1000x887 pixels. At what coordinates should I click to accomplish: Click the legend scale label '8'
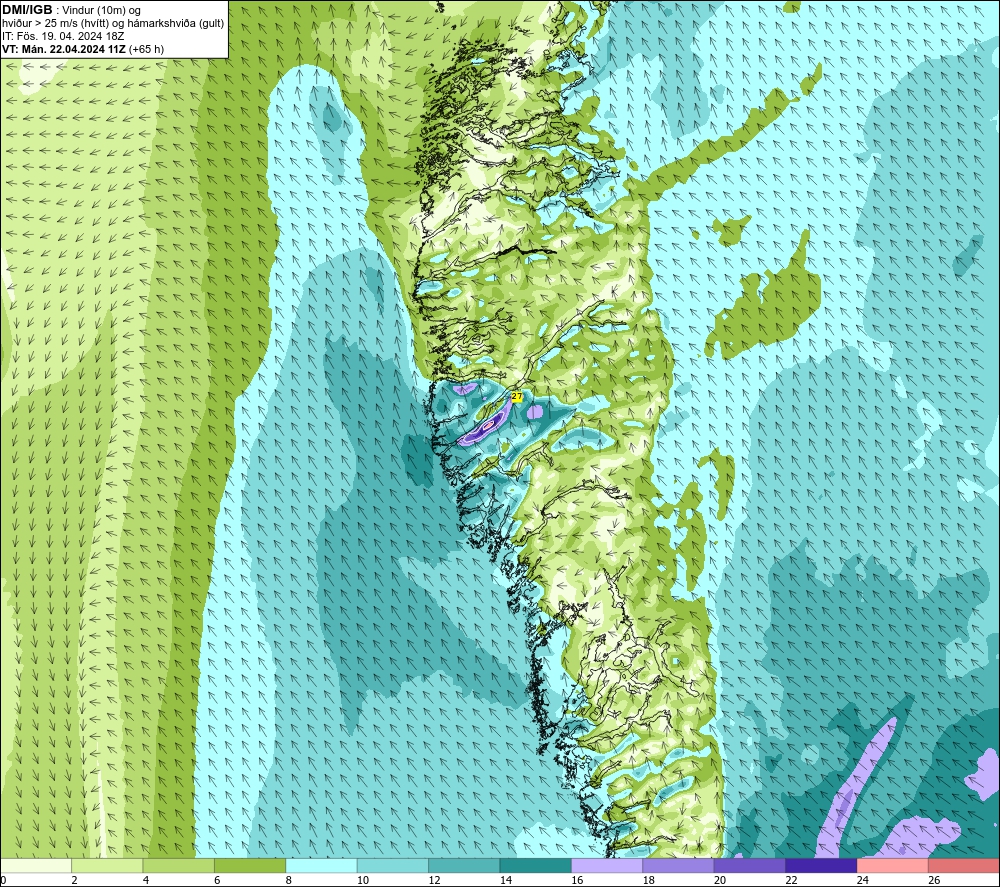289,880
